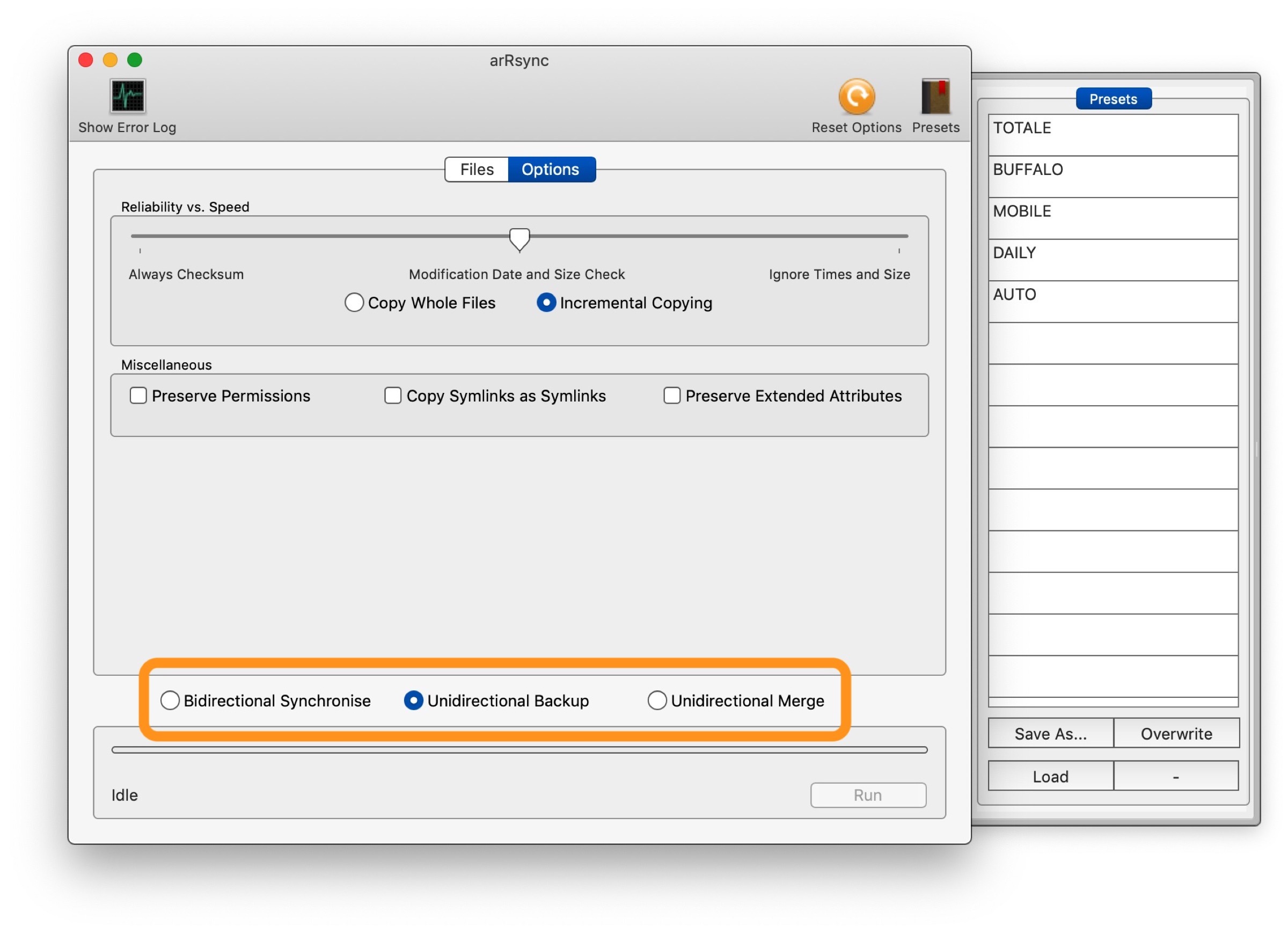Click the yellow minimize window button
Screen dimensions: 1288x934
(110, 60)
